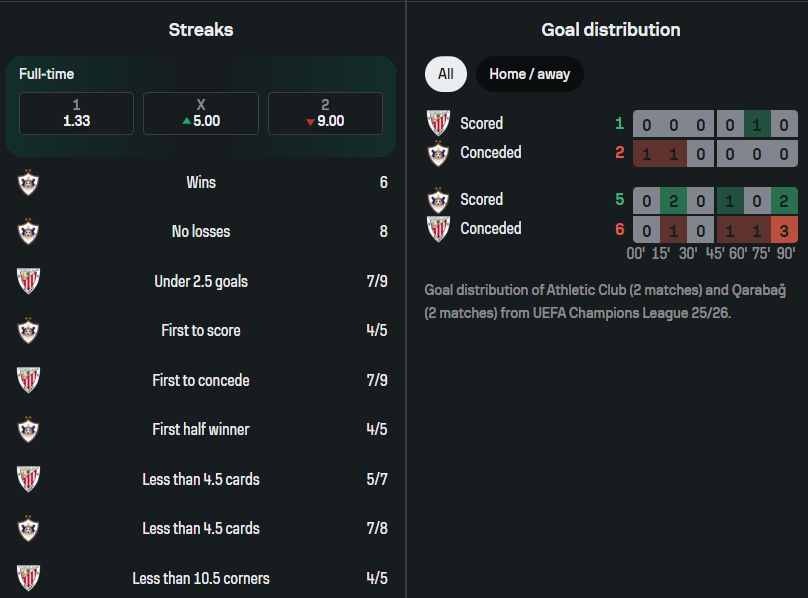Click Athletic Club crest beside Under 2.5 goals

(x=28, y=281)
